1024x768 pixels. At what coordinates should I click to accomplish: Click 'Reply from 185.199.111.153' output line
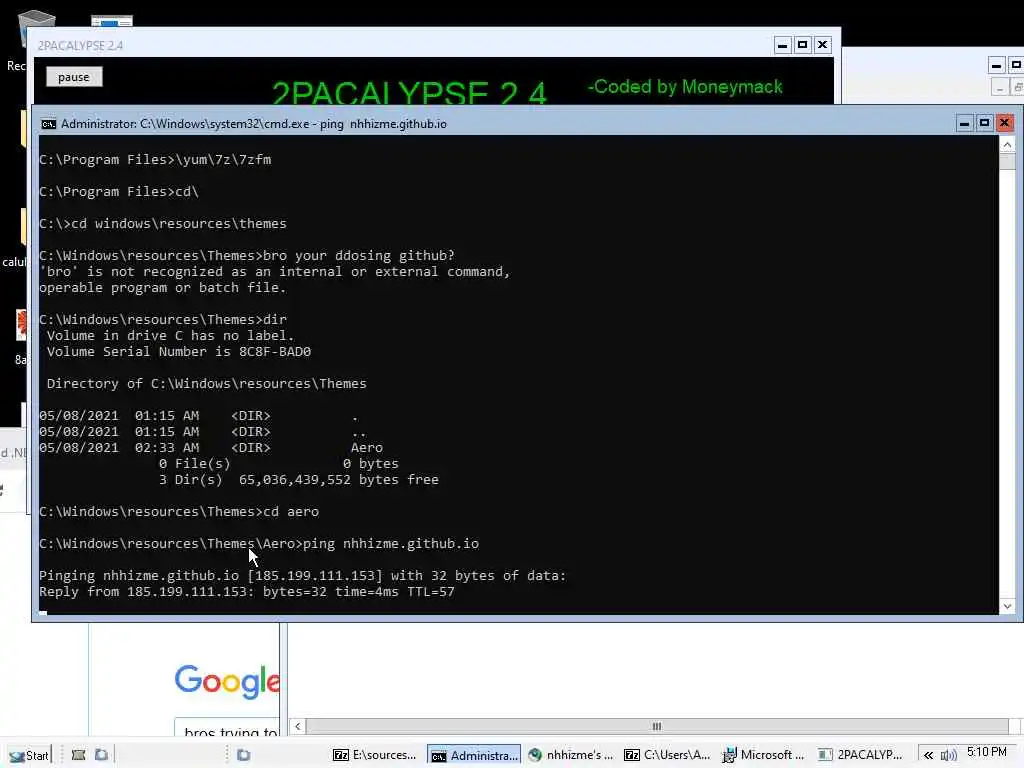pos(247,592)
